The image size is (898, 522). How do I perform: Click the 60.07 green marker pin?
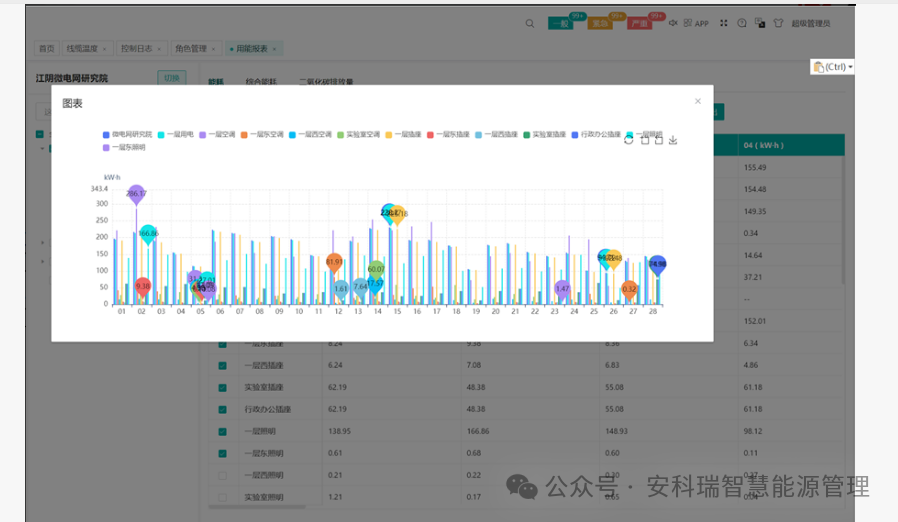coord(376,270)
